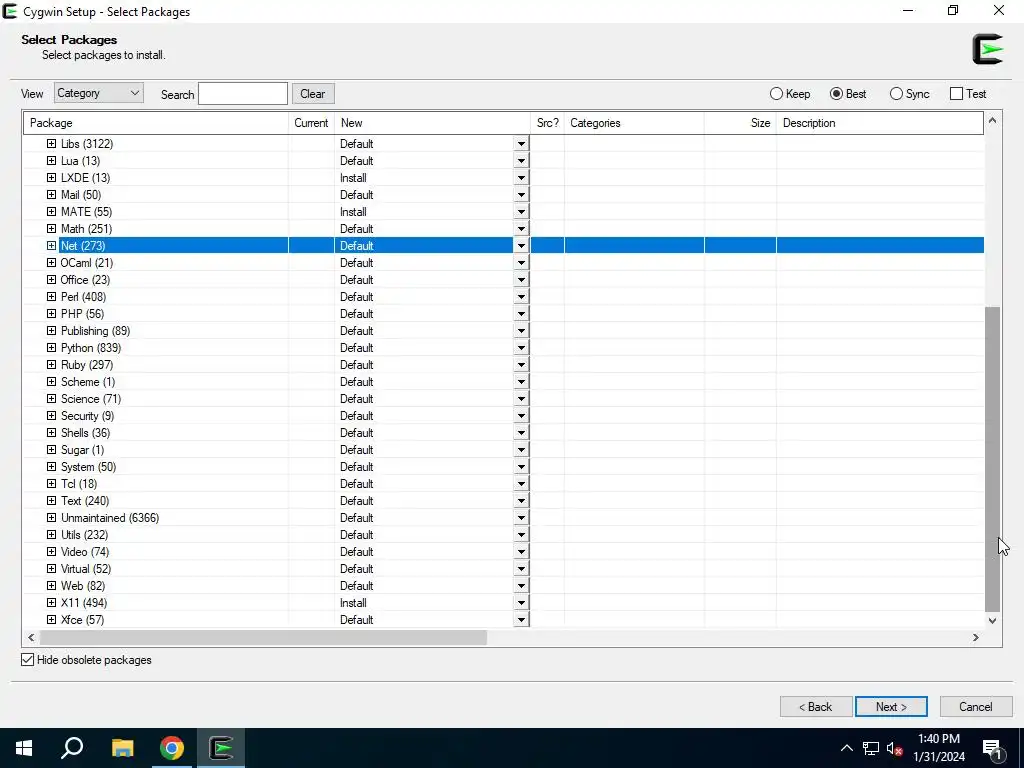Click the Size column header
Image resolution: width=1024 pixels, height=768 pixels.
pyautogui.click(x=741, y=123)
